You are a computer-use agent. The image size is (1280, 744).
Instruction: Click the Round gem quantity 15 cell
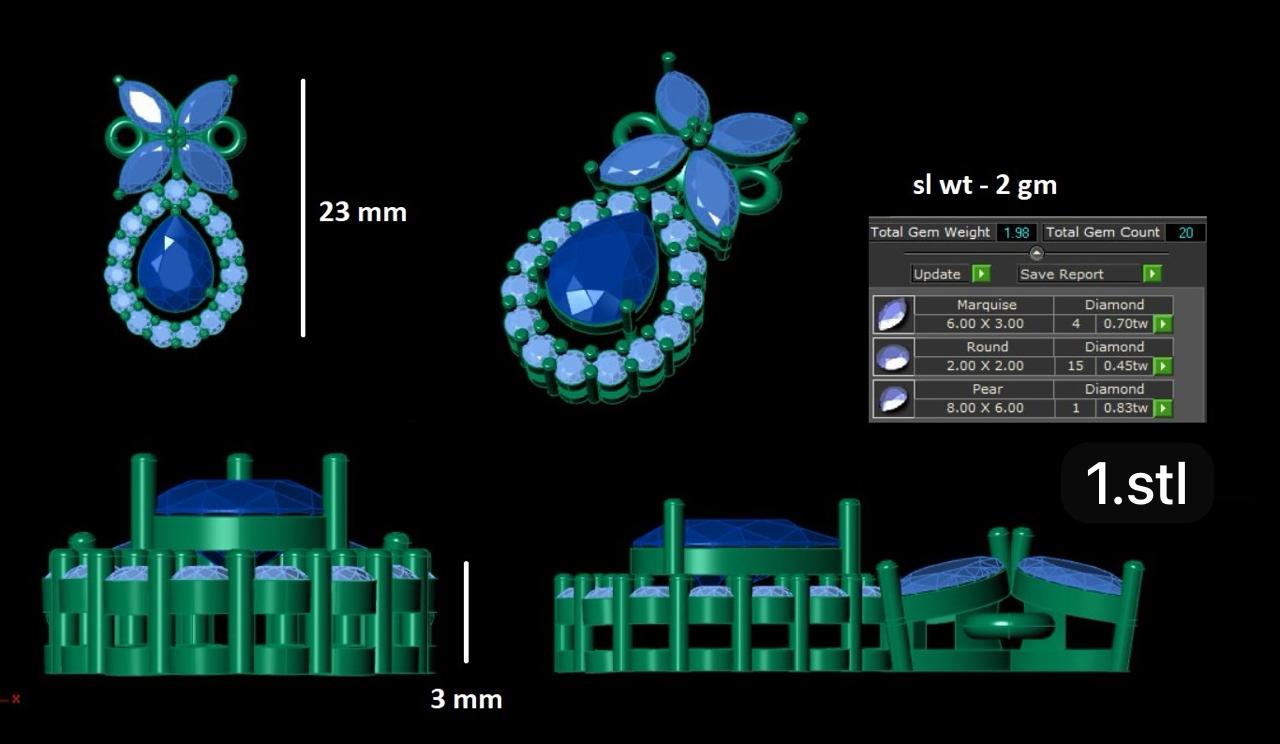pos(1075,366)
